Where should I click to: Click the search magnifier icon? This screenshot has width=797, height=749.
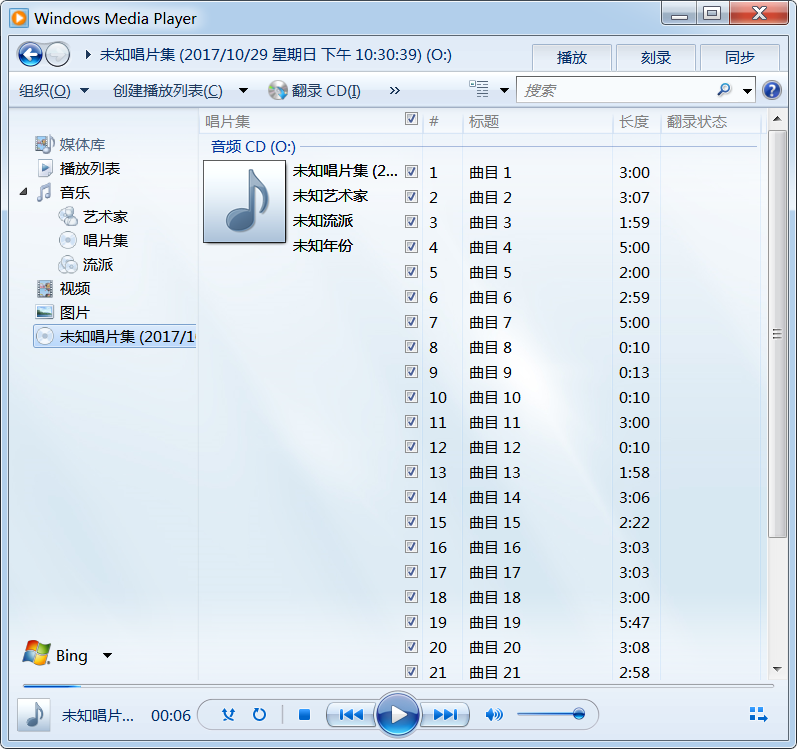[724, 90]
